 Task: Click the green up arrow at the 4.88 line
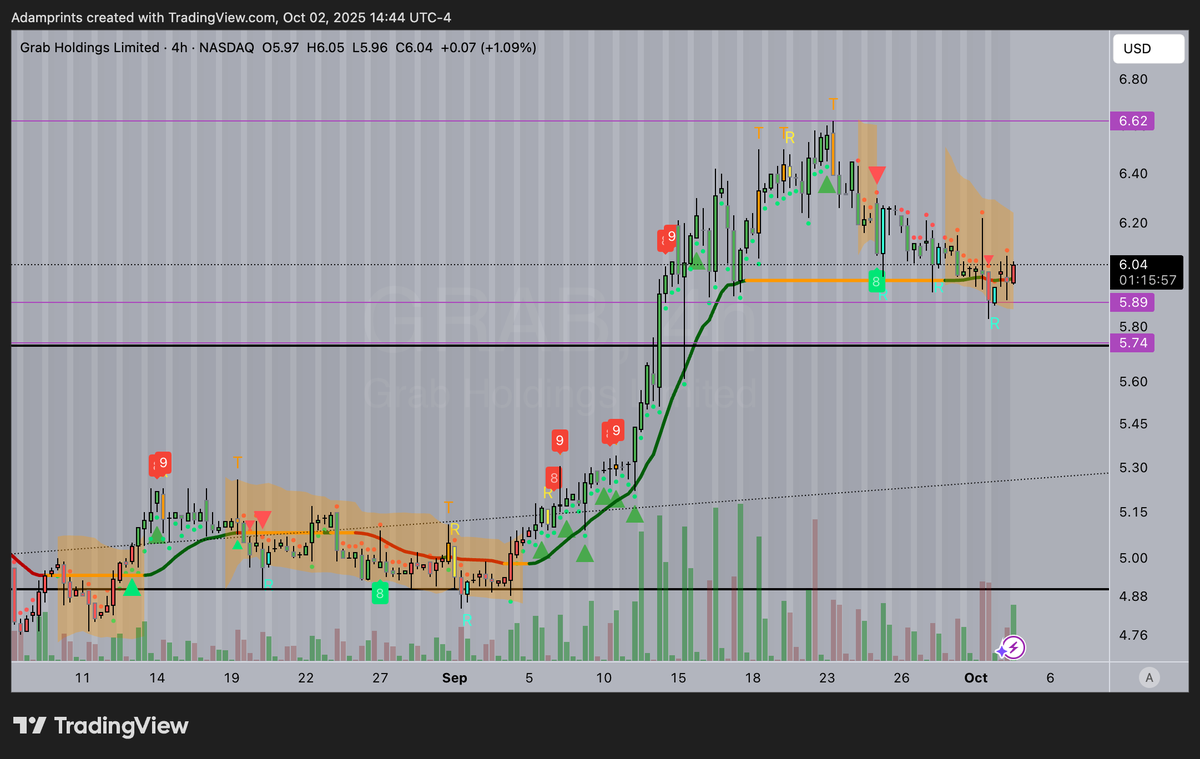(x=131, y=587)
